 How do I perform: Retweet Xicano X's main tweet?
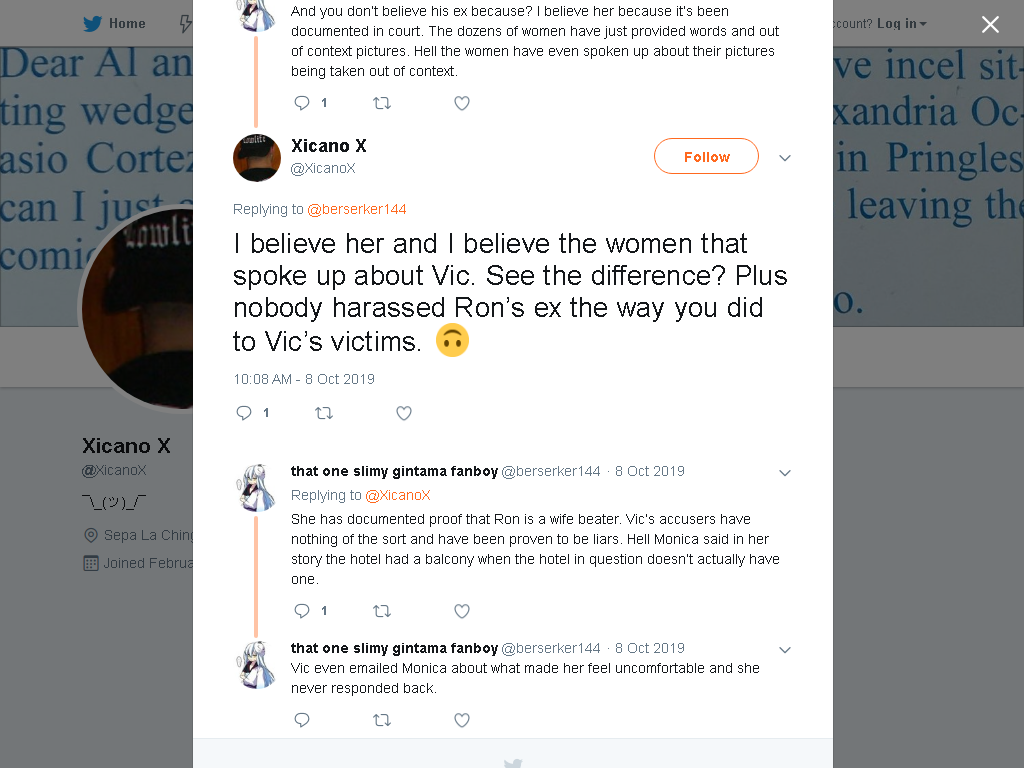click(x=324, y=413)
